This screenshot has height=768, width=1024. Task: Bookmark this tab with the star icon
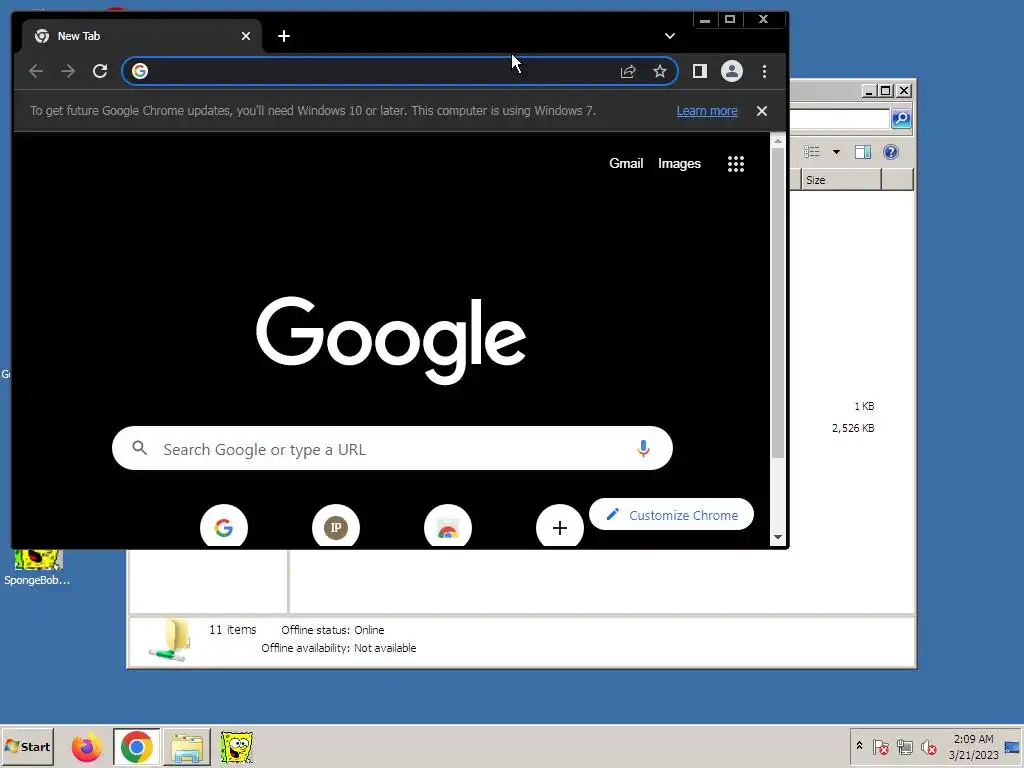click(660, 71)
